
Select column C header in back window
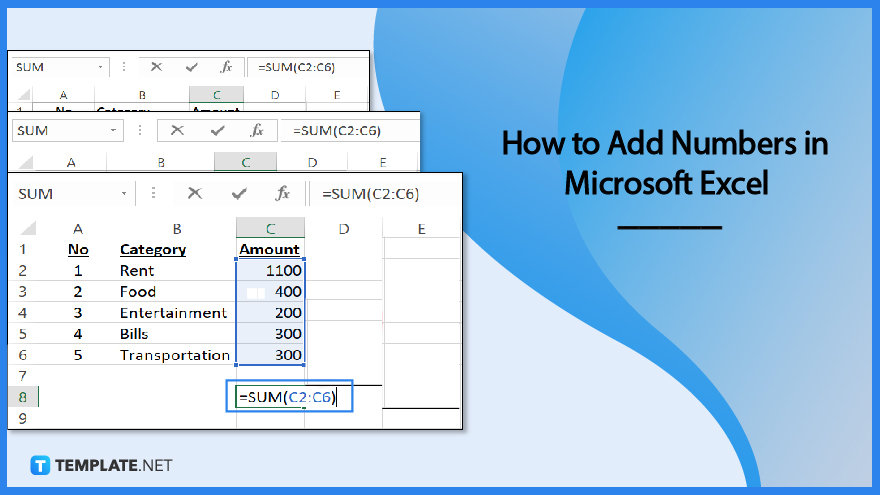pos(217,95)
